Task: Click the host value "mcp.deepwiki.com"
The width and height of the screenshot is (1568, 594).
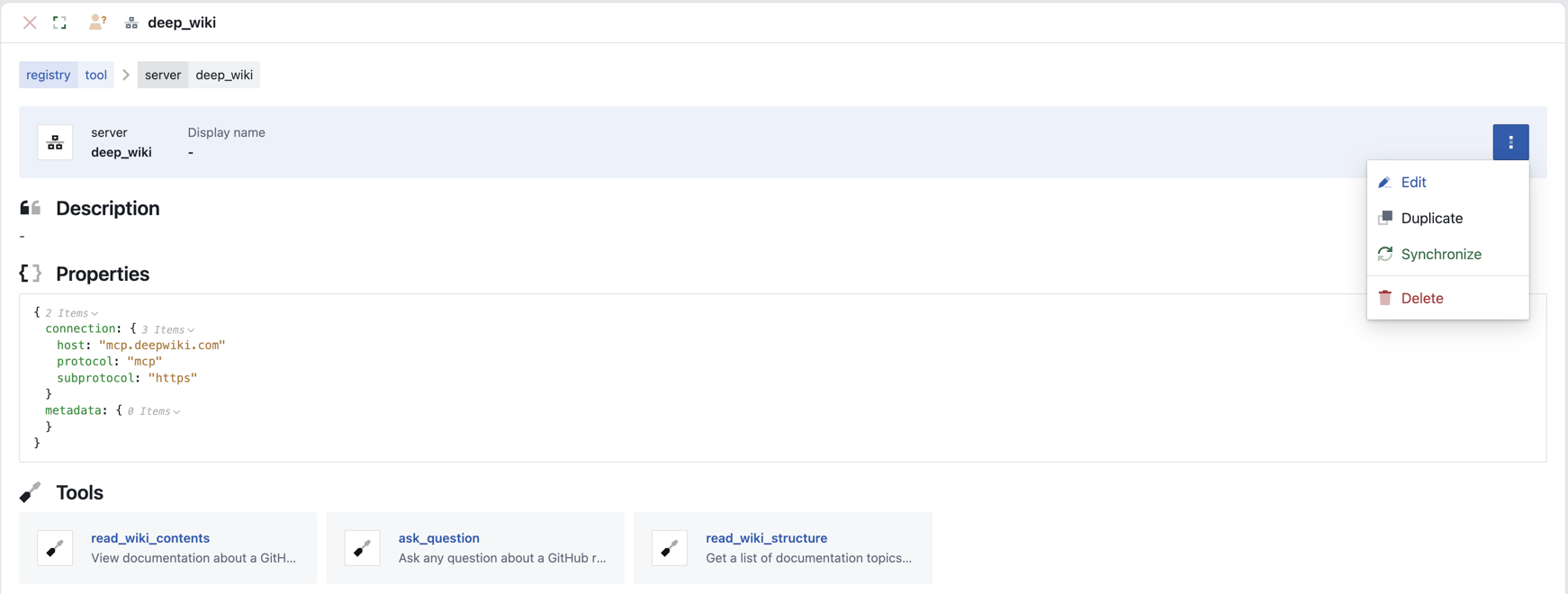Action: 162,345
